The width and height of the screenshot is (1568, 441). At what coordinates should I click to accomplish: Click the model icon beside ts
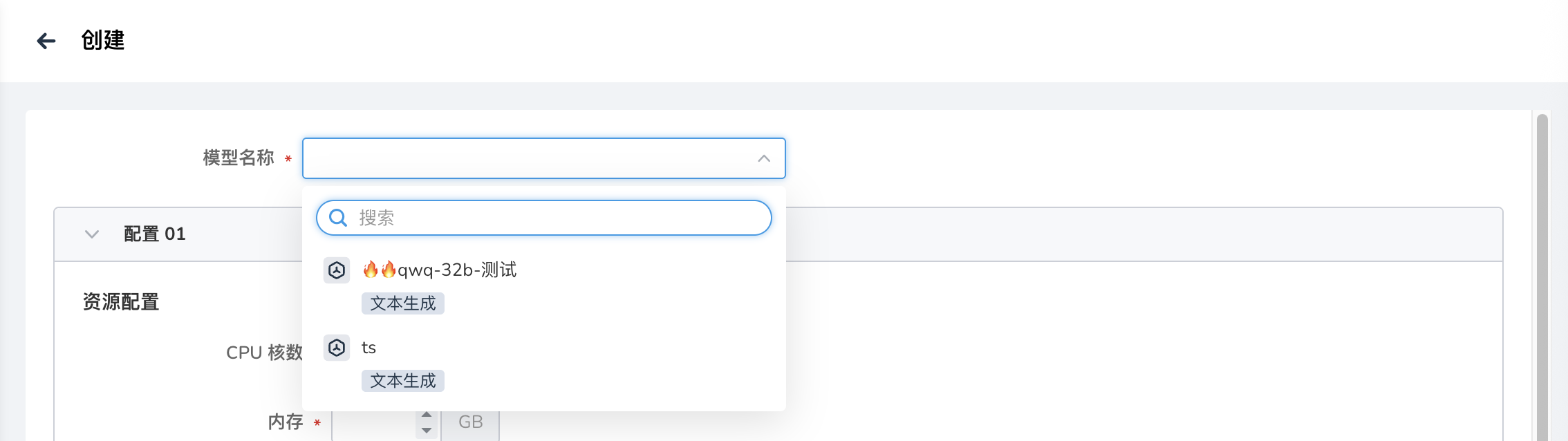coord(337,348)
